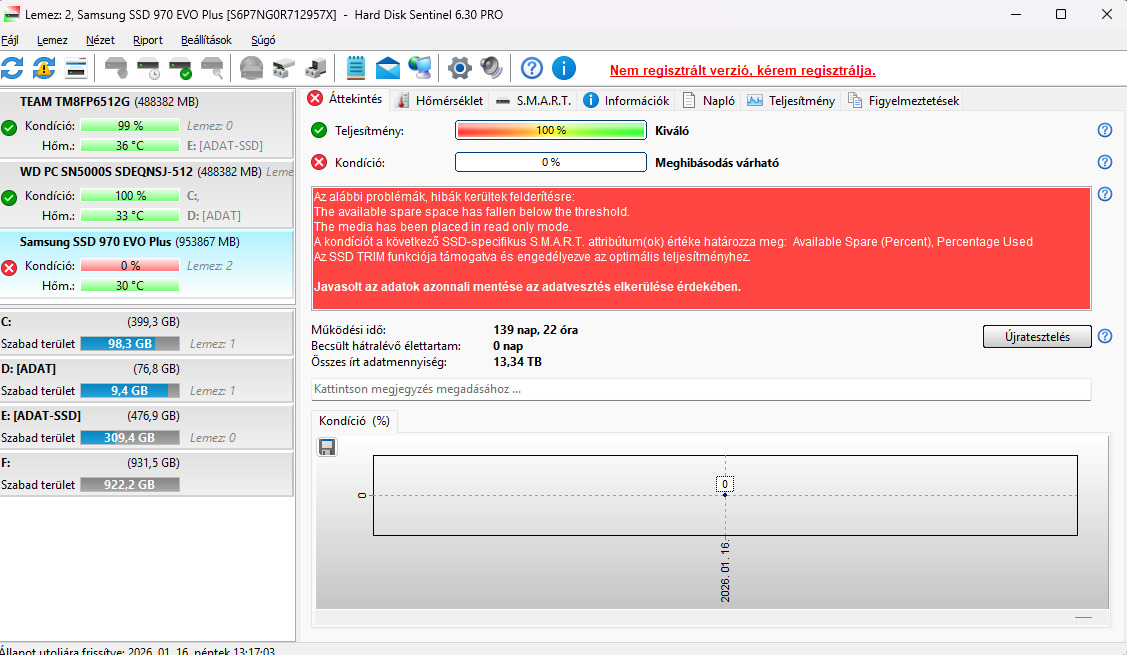This screenshot has width=1127, height=655.
Task: Click the 139 nap, 22 óra value
Action: pyautogui.click(x=535, y=330)
